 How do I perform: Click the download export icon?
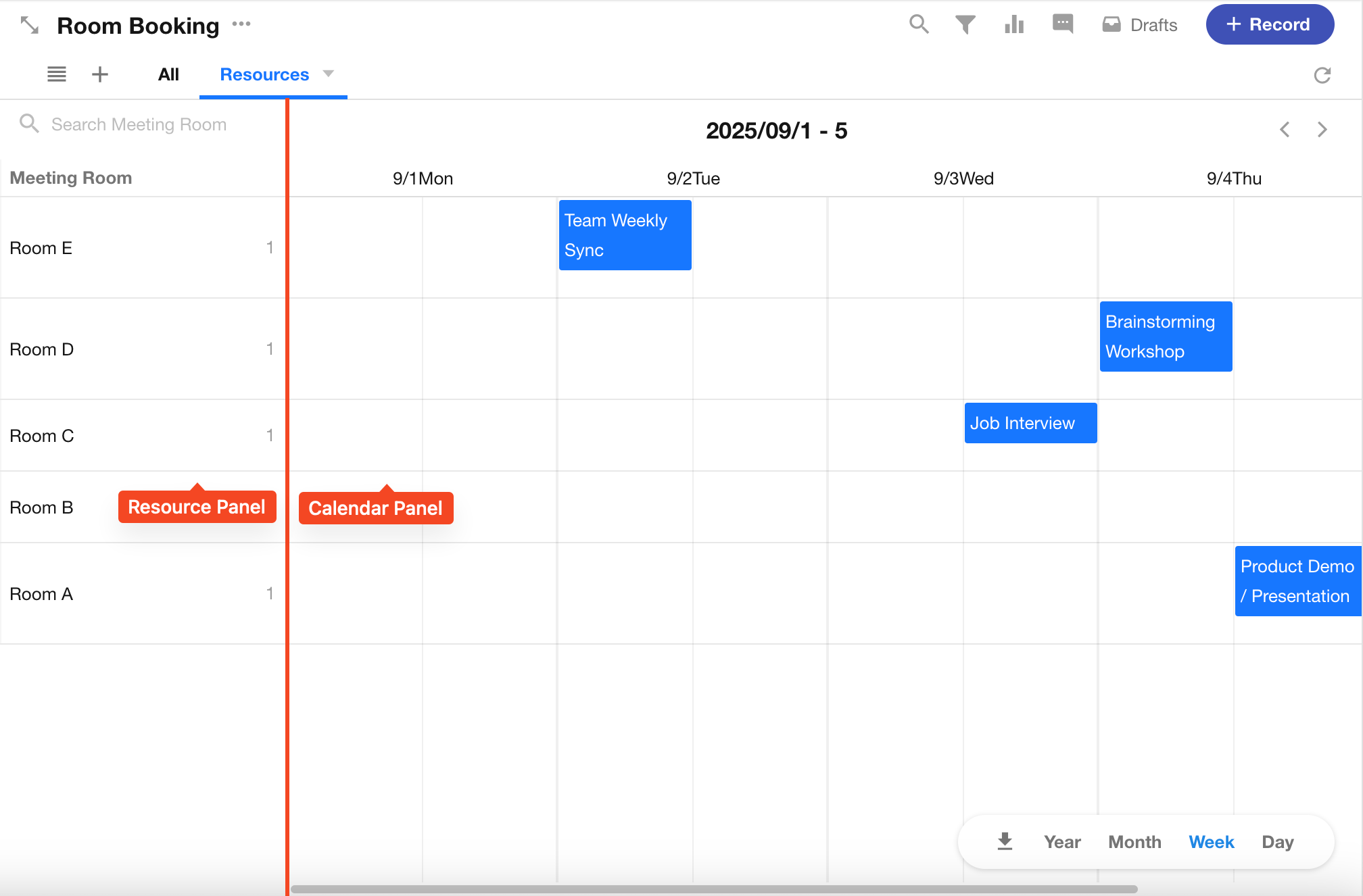coord(1005,841)
